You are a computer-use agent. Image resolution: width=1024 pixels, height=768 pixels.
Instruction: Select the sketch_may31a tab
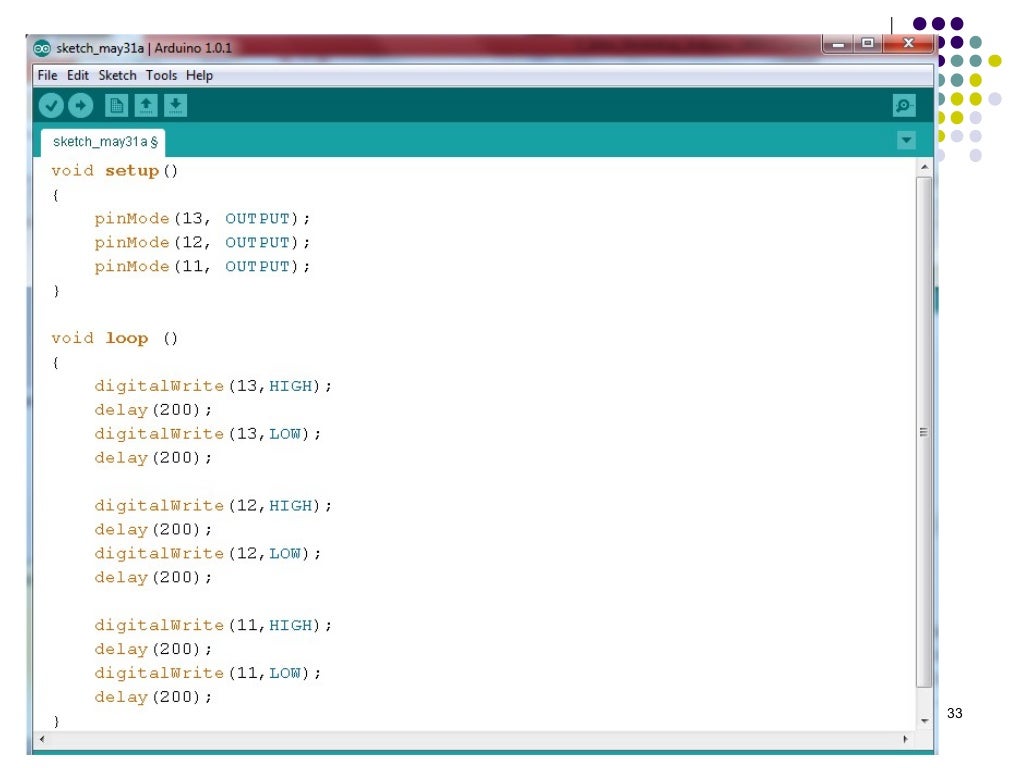tap(102, 141)
